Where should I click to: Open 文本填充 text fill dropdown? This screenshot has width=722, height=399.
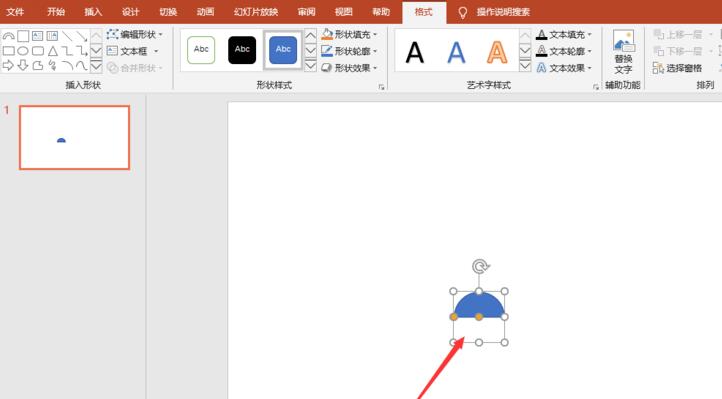564,35
